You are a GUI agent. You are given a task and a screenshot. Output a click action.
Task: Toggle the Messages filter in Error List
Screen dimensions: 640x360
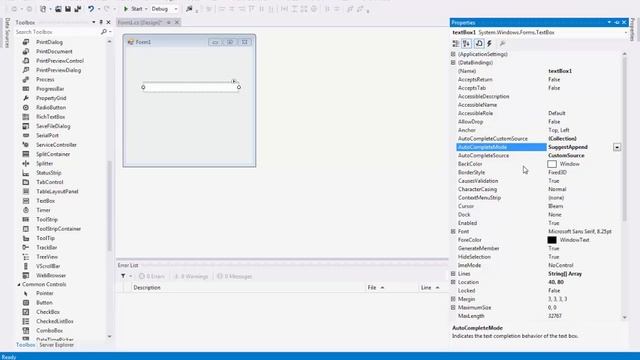[x=235, y=276]
